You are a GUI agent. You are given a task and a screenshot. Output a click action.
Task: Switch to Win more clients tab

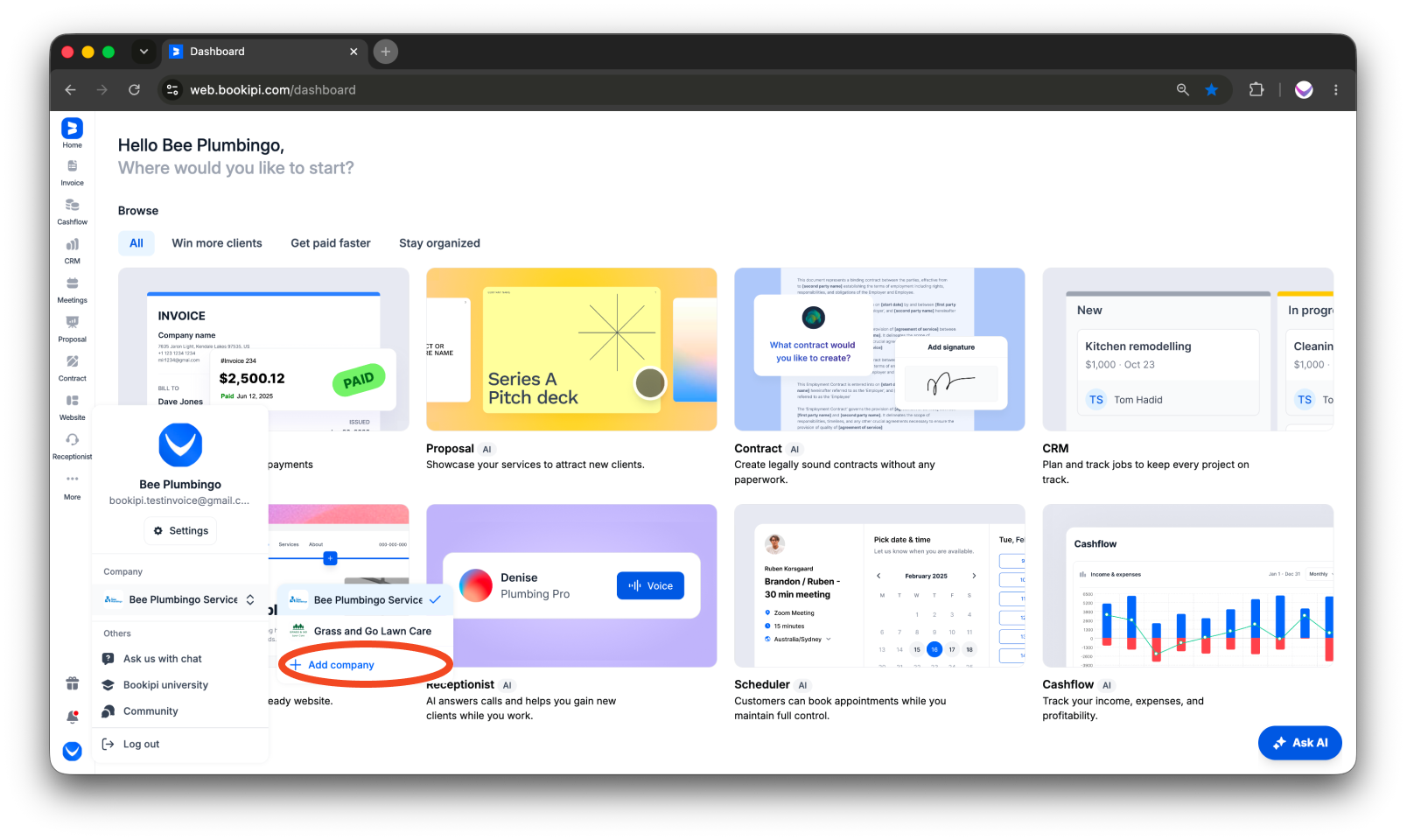(x=217, y=243)
